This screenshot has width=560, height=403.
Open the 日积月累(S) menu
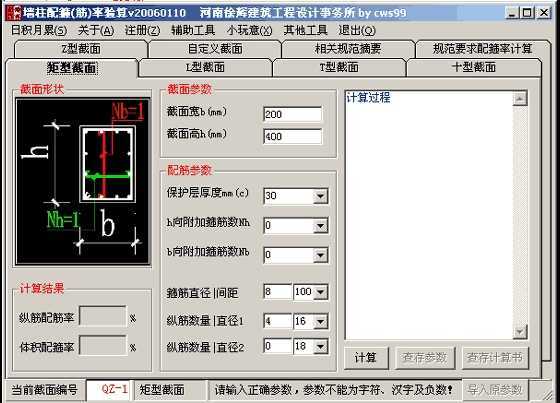click(39, 30)
